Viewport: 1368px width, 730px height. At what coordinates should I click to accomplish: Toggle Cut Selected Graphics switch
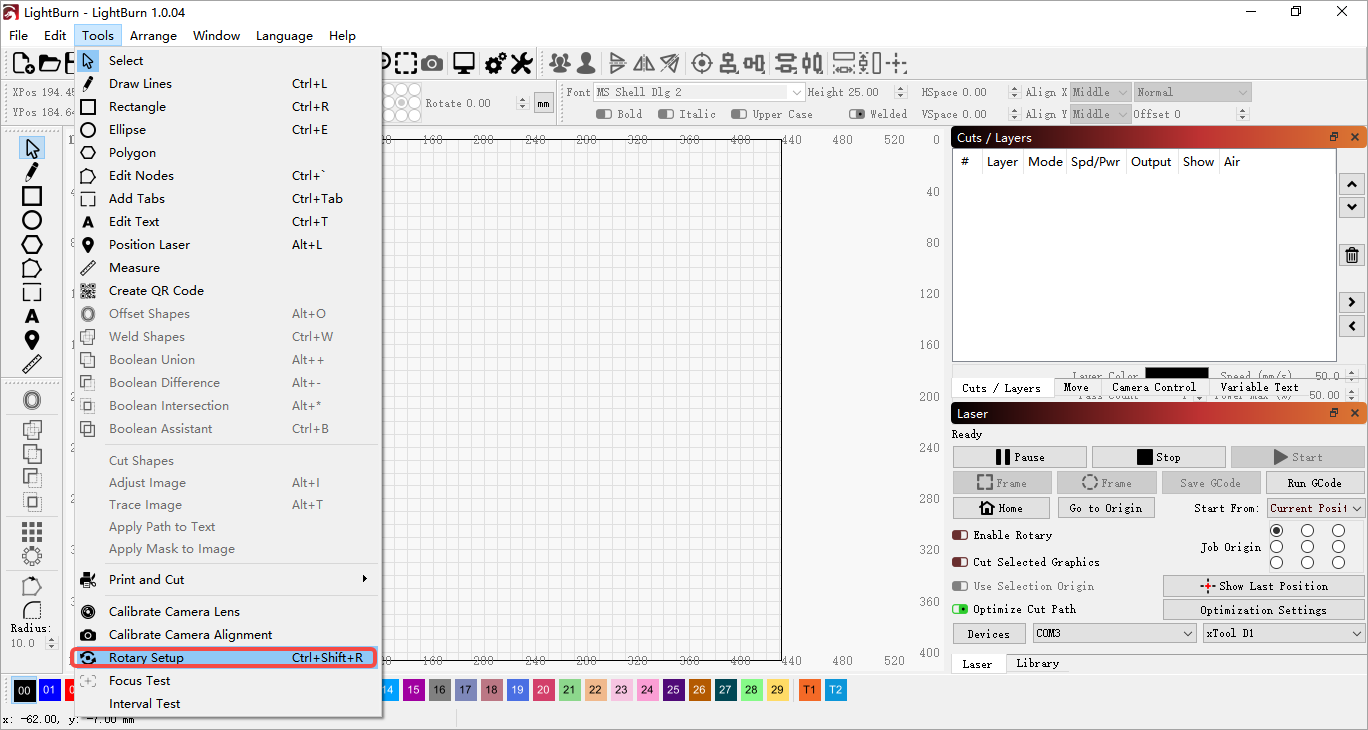click(x=960, y=562)
